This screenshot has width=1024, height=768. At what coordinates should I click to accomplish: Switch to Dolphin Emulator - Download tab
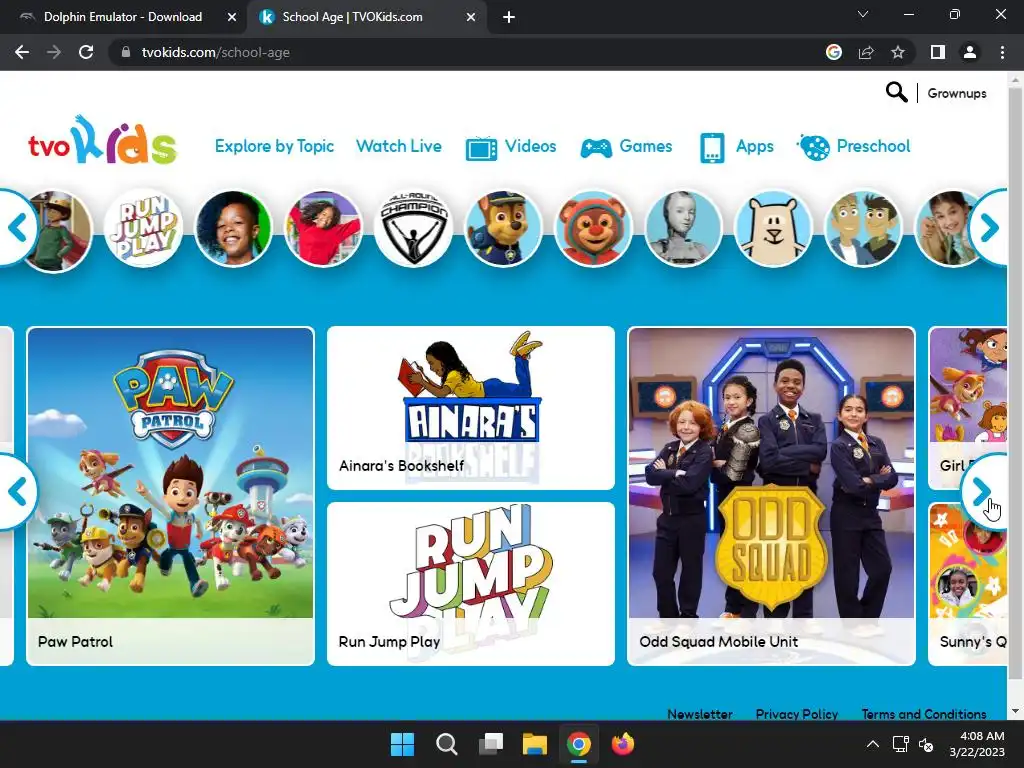coord(123,17)
